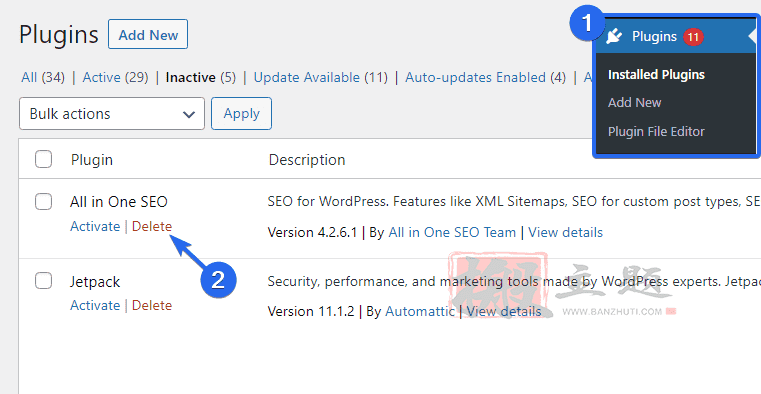761x394 pixels.
Task: Click the Bulk actions chevron arrow
Action: click(x=189, y=115)
